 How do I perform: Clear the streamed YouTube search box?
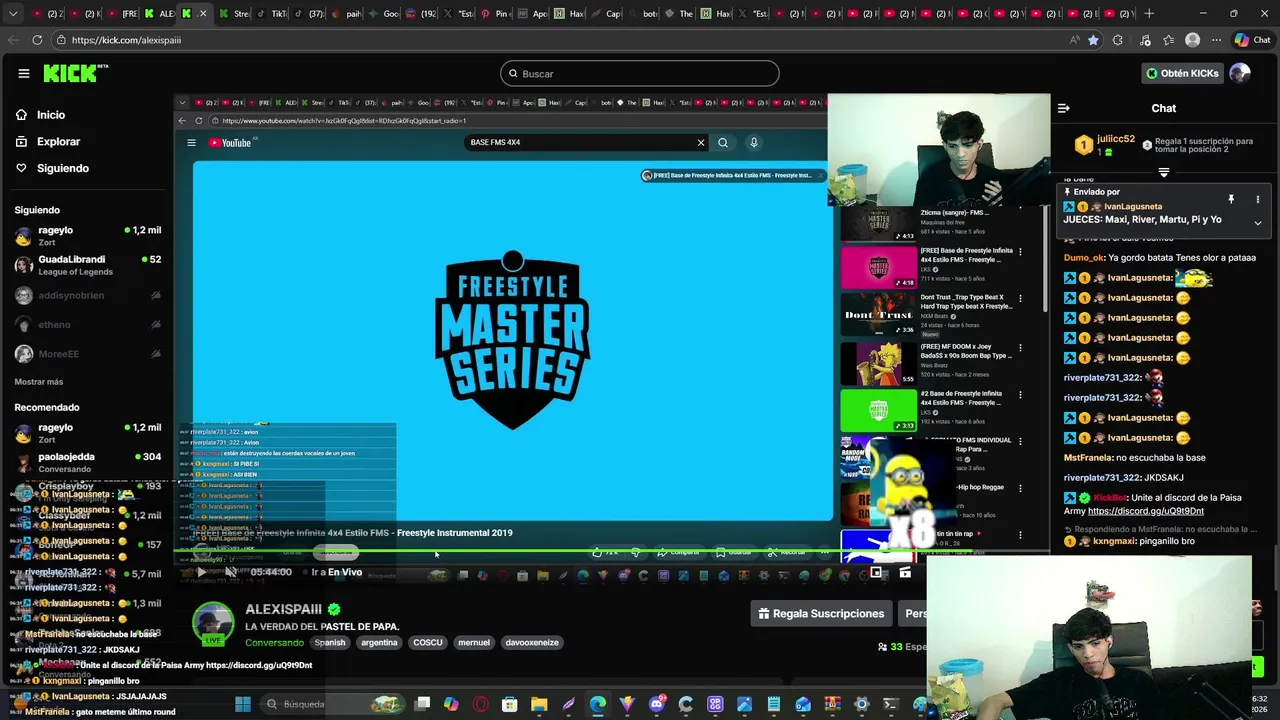tap(701, 142)
